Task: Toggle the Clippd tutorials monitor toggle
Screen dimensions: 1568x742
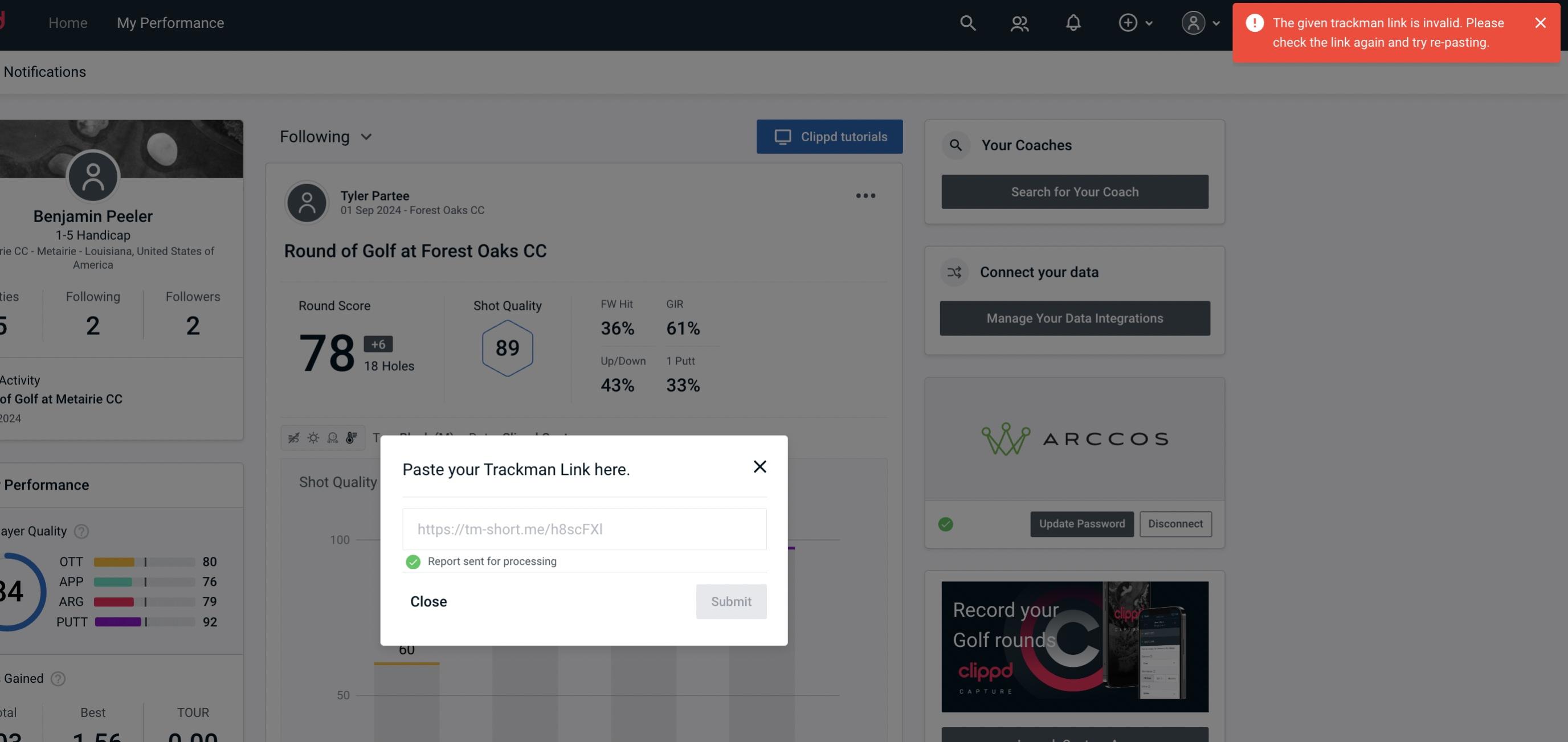Action: tap(830, 136)
